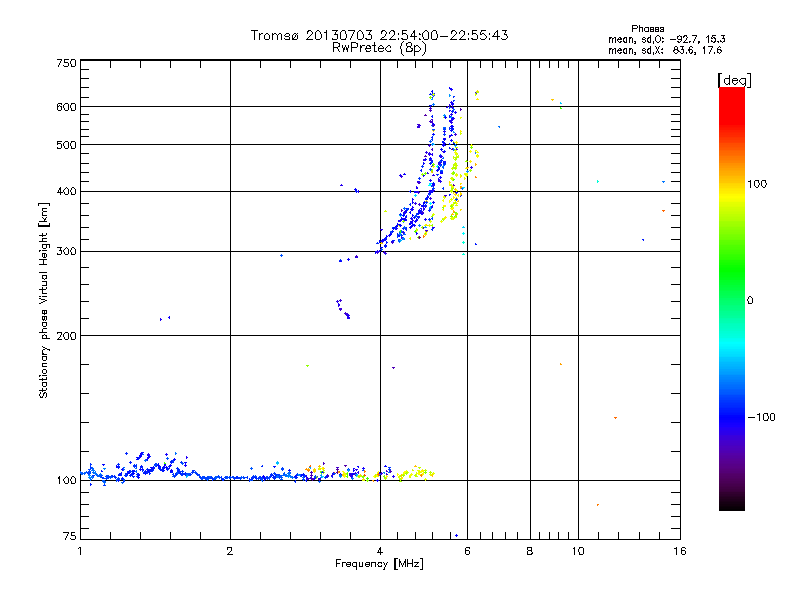Click the "mean, sd,X: 83.6, 17.6" line
The width and height of the screenshot is (800, 600).
point(665,50)
